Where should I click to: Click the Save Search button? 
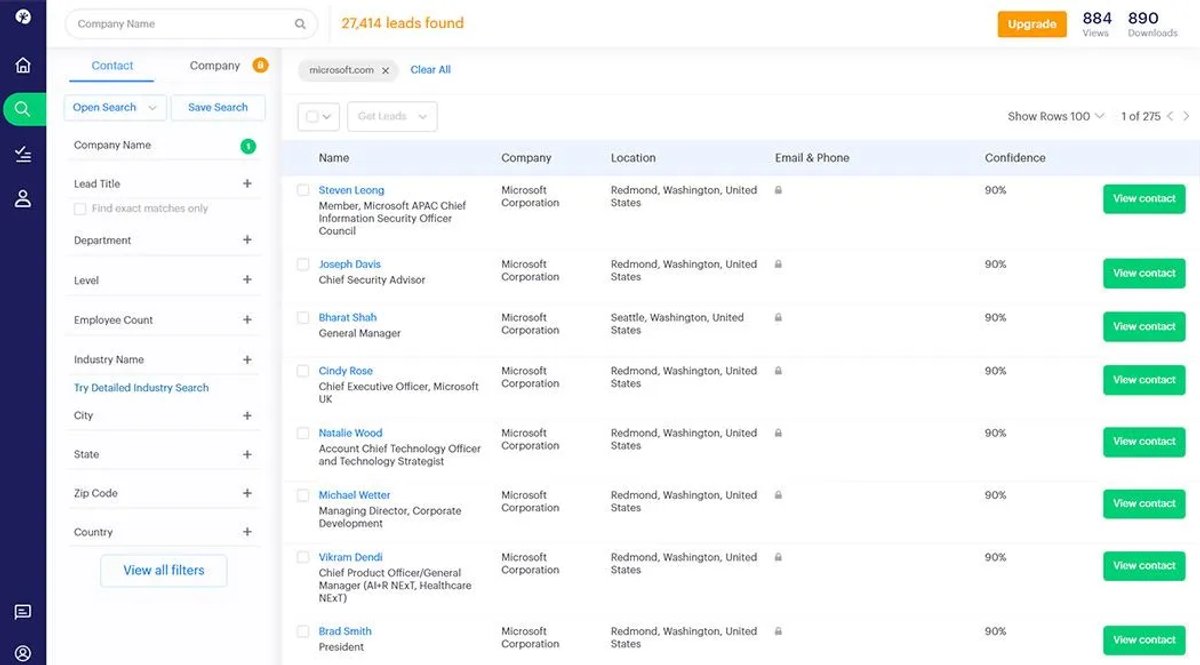point(218,108)
